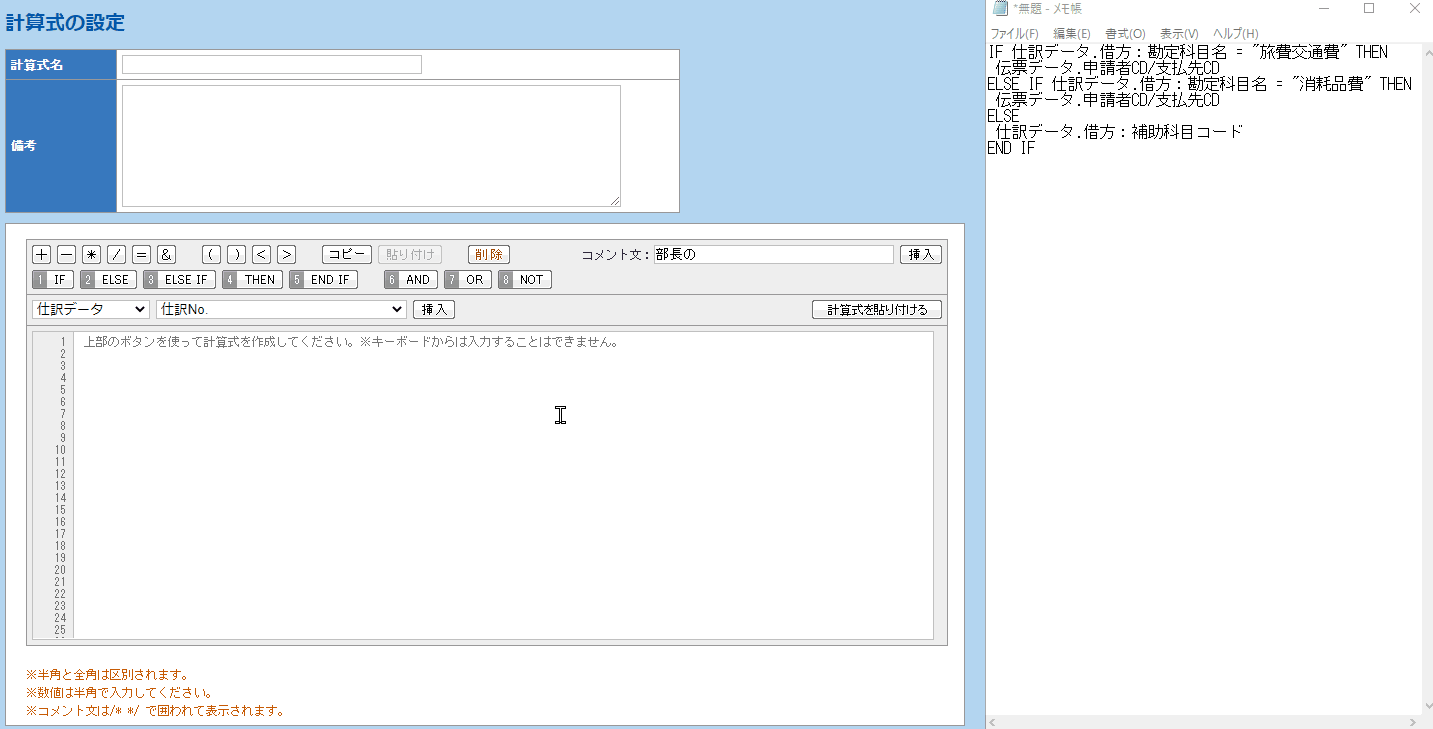
Task: Insert an opening parenthesis
Action: click(x=211, y=254)
